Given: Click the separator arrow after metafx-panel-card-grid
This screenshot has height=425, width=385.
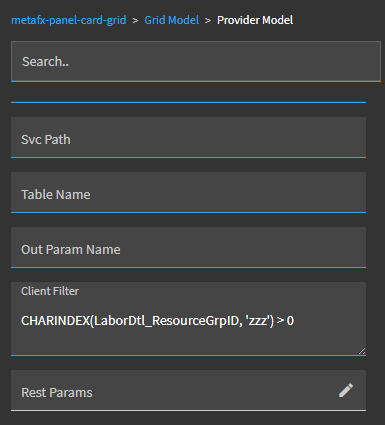Looking at the screenshot, I should (x=135, y=21).
